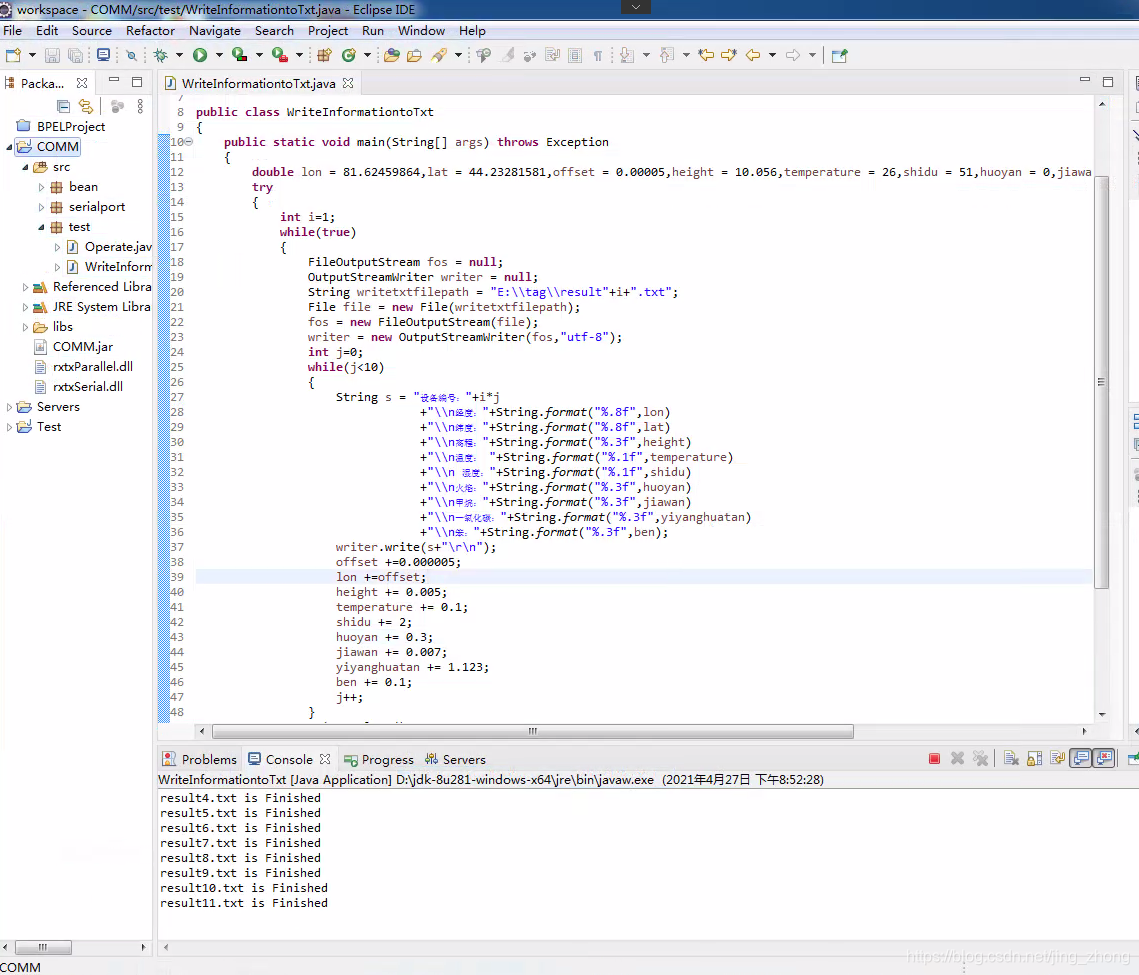Switch to the Progress tab
1139x975 pixels.
pyautogui.click(x=378, y=759)
